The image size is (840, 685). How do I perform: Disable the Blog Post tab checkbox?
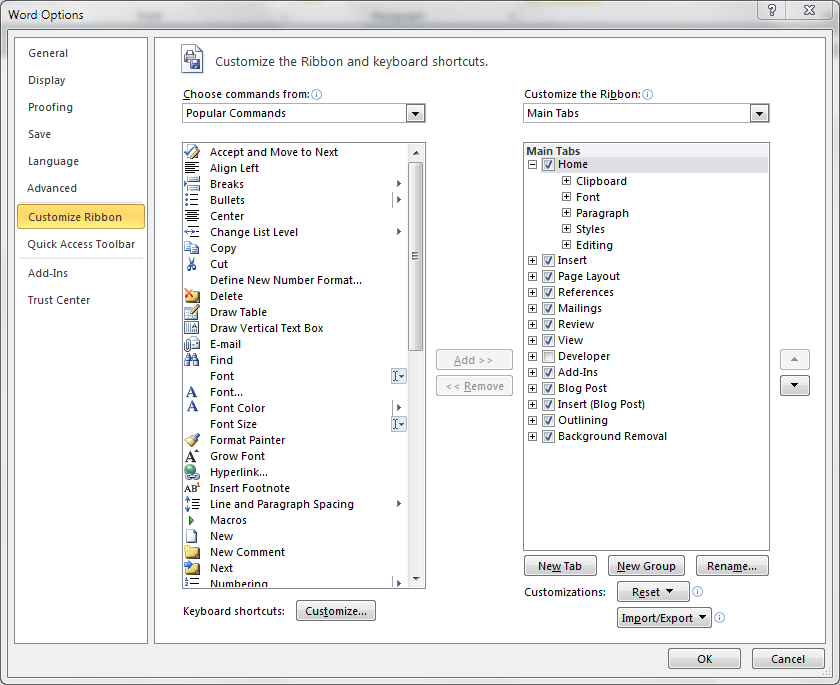546,388
